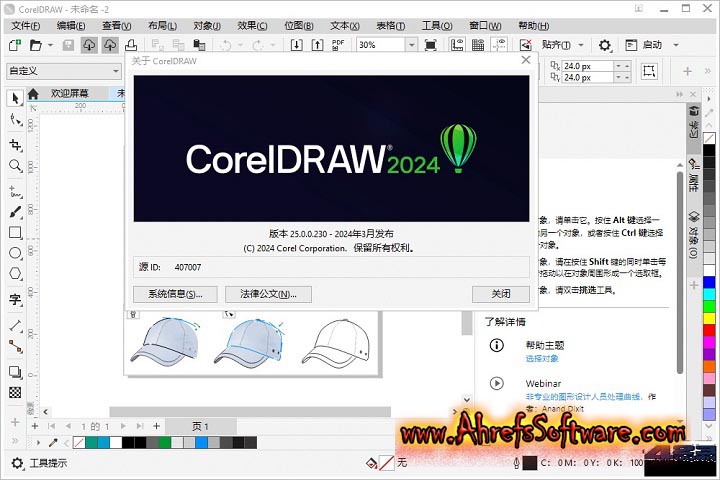Expand document palette arrow

(39, 443)
